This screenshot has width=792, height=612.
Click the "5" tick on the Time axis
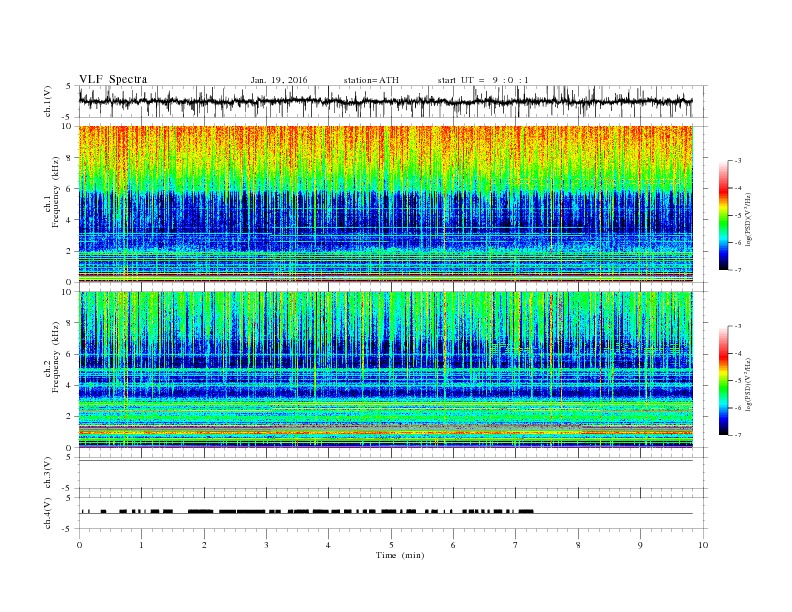391,545
